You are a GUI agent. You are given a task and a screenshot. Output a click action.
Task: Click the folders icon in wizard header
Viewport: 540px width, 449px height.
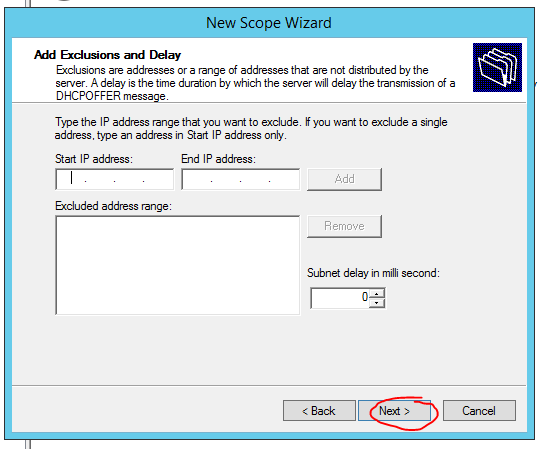coord(497,67)
